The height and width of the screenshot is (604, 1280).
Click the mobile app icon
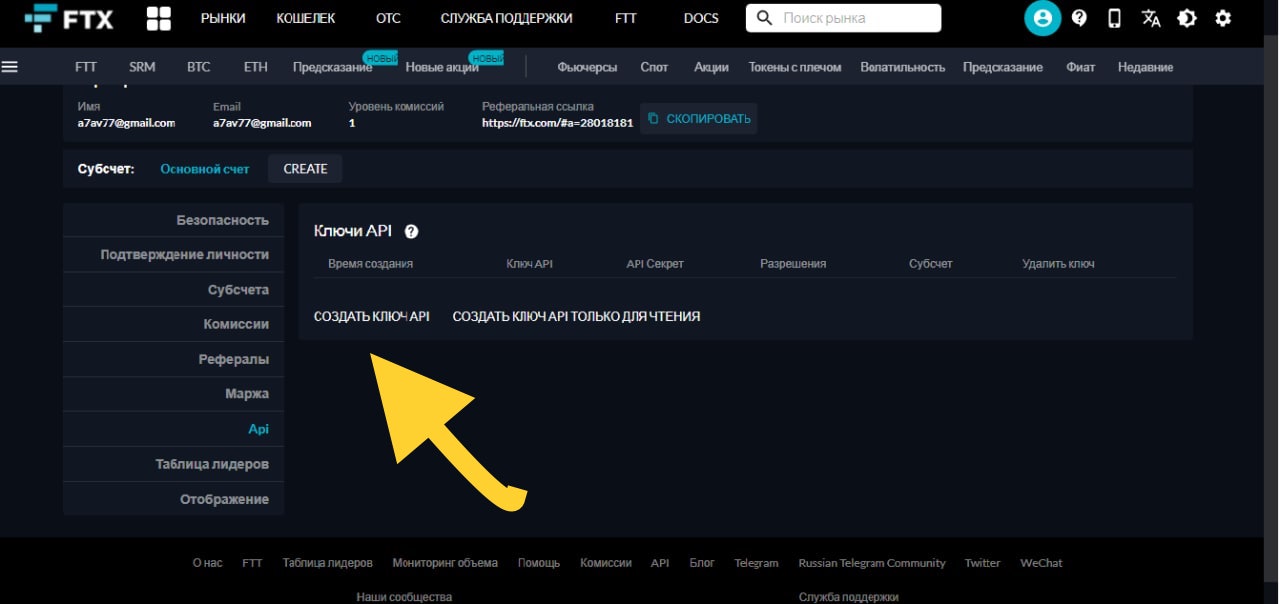1114,17
